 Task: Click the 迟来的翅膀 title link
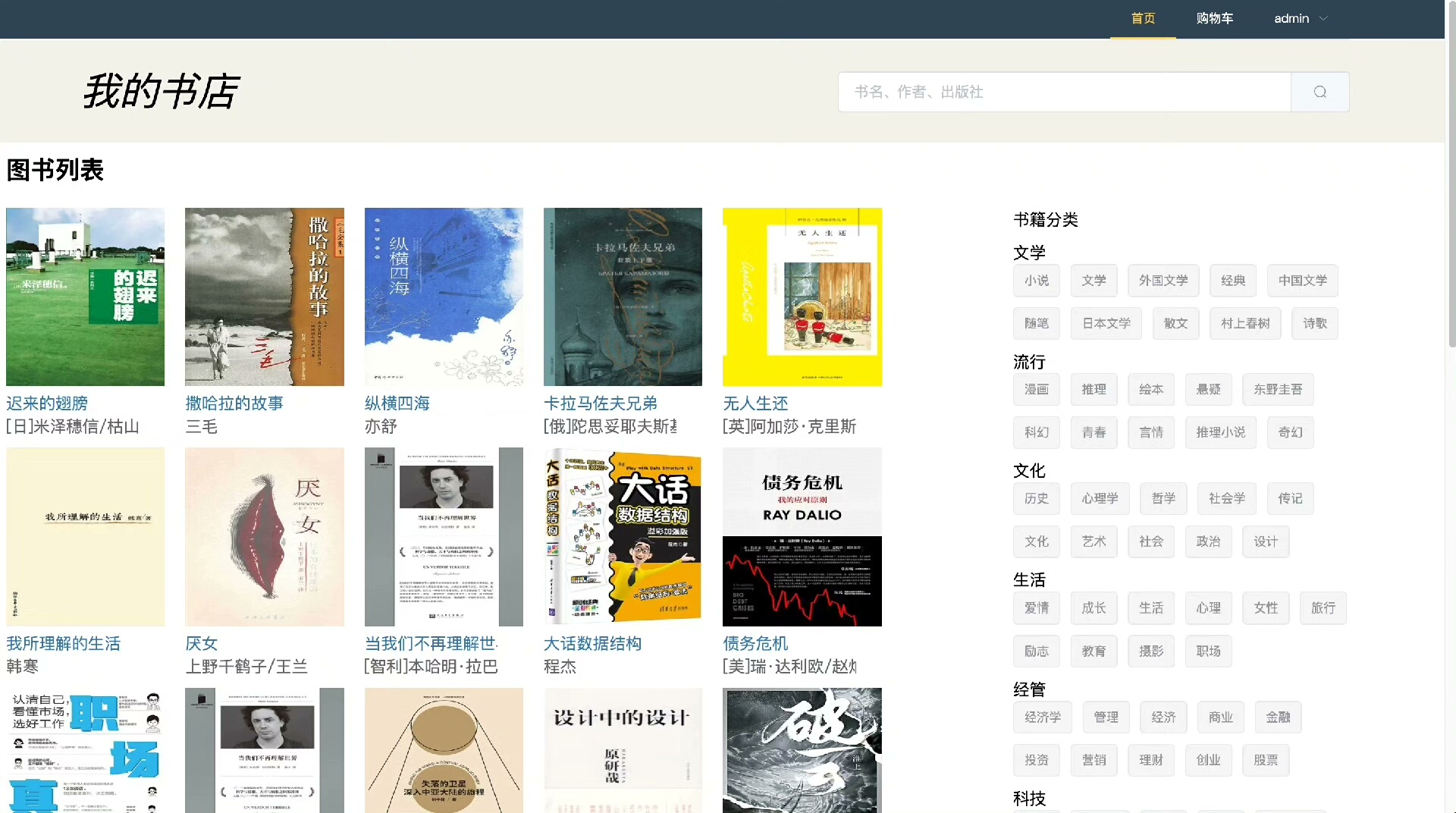47,403
